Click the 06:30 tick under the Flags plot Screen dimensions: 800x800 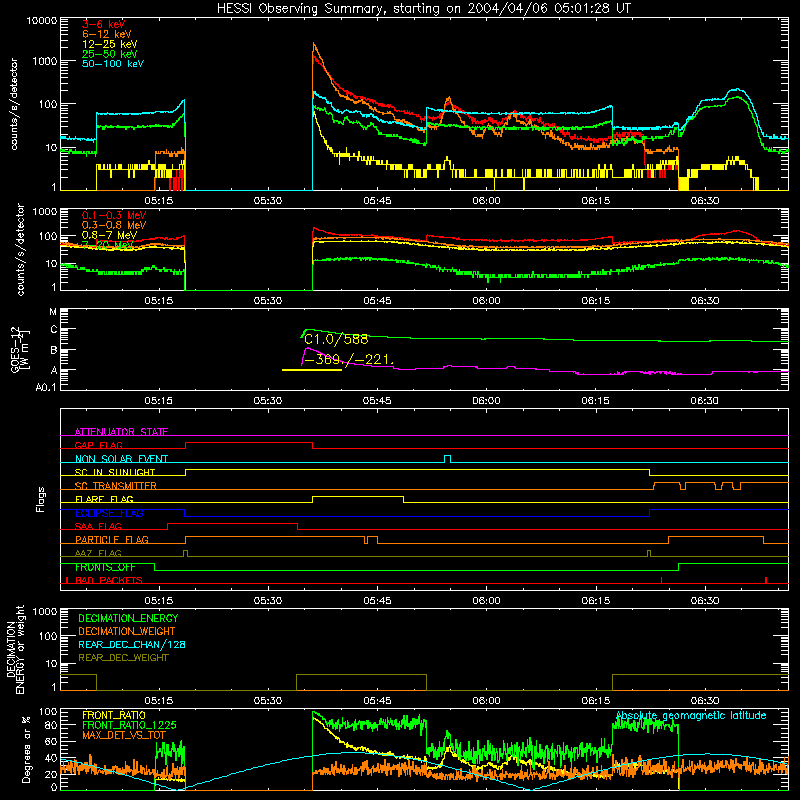pyautogui.click(x=705, y=601)
